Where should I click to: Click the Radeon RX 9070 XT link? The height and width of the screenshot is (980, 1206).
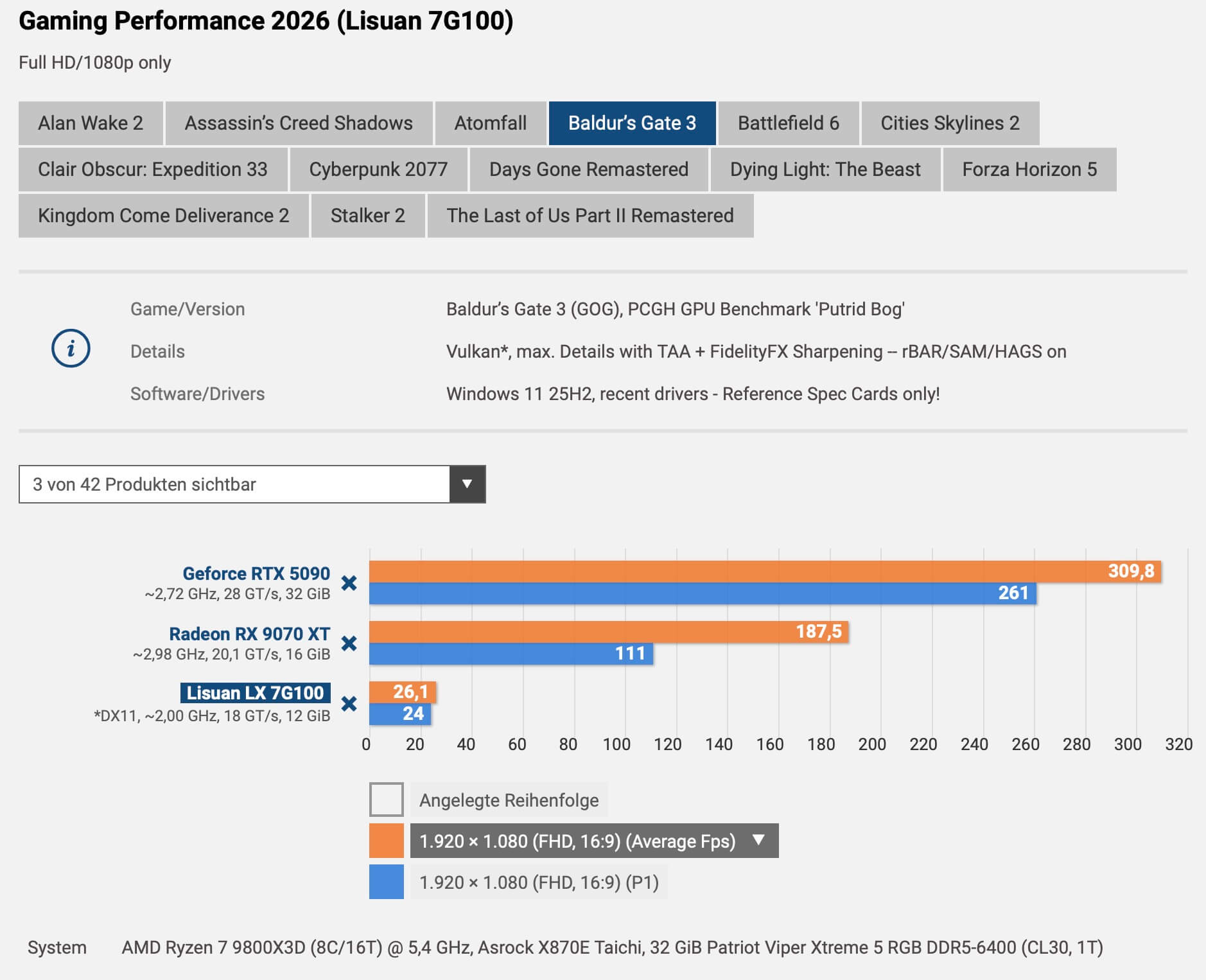(x=250, y=634)
